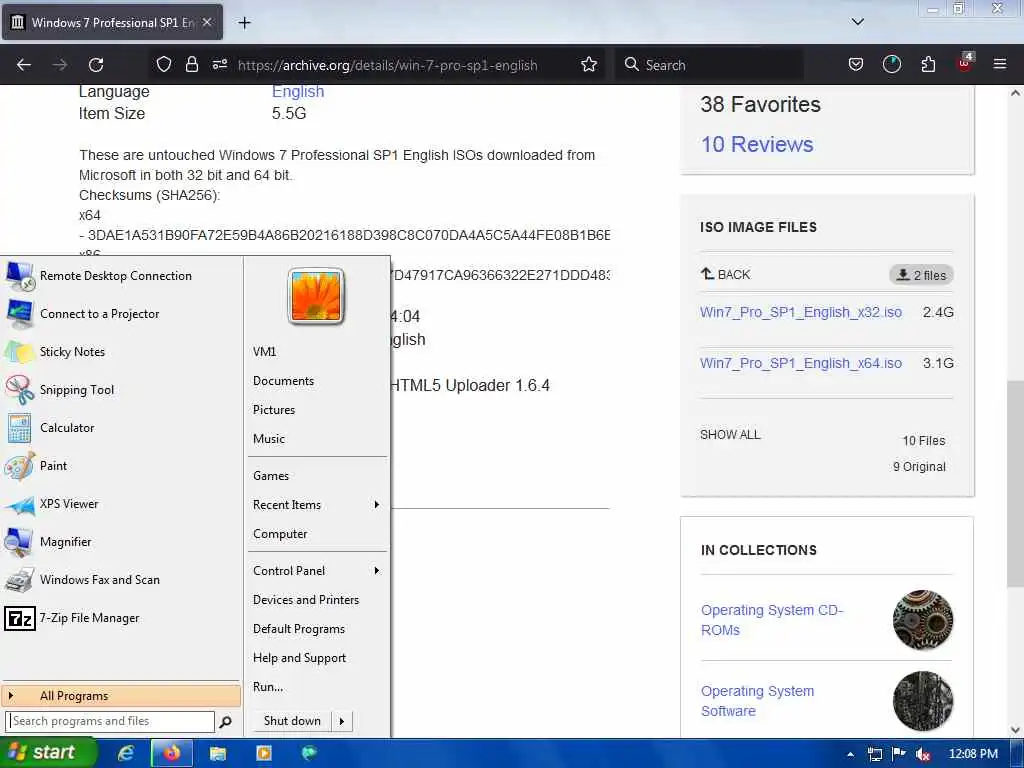
Task: Click the taskbar clock 12:08 PM
Action: pos(973,754)
